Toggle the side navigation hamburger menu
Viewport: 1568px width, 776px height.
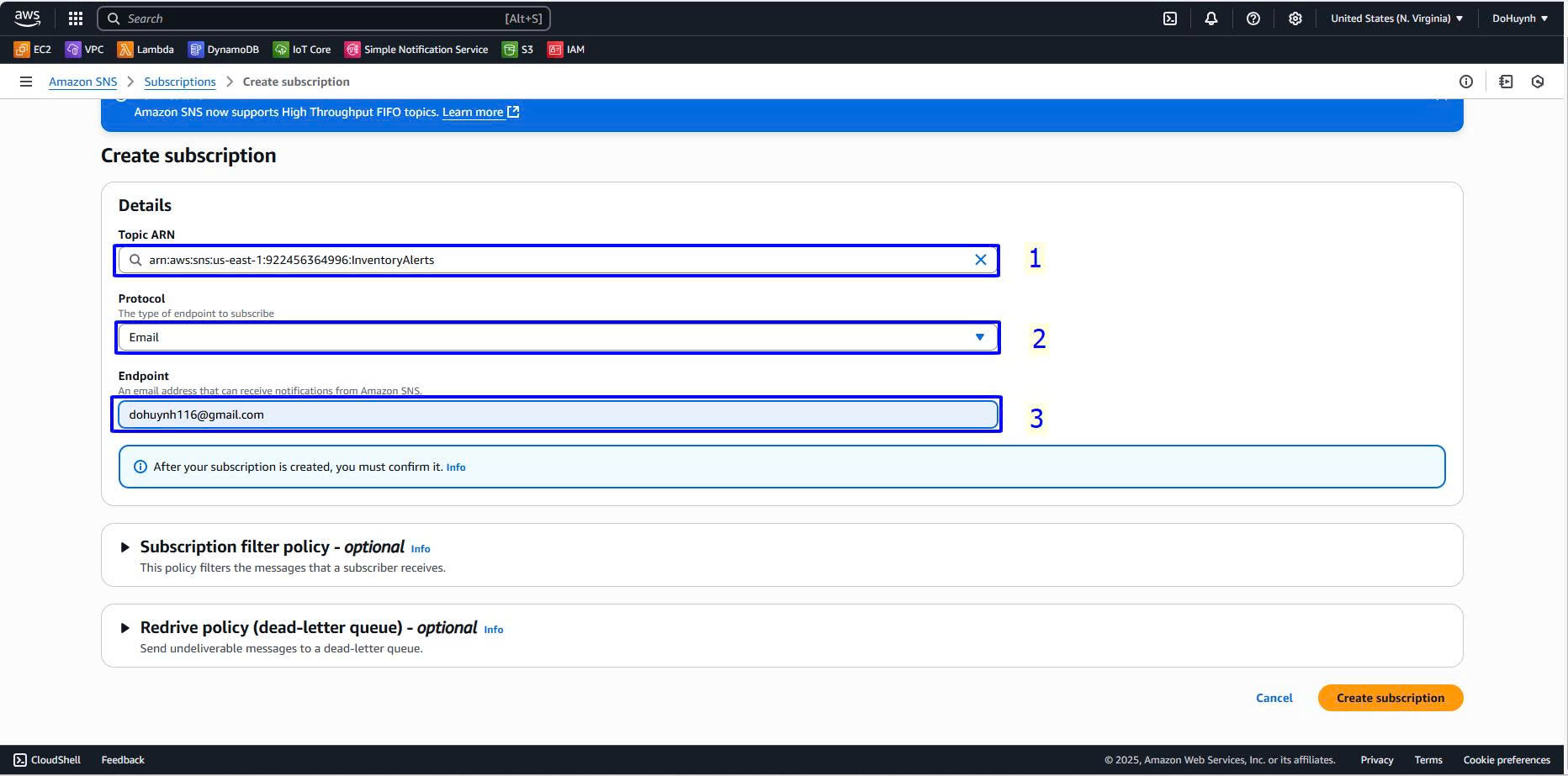coord(26,82)
